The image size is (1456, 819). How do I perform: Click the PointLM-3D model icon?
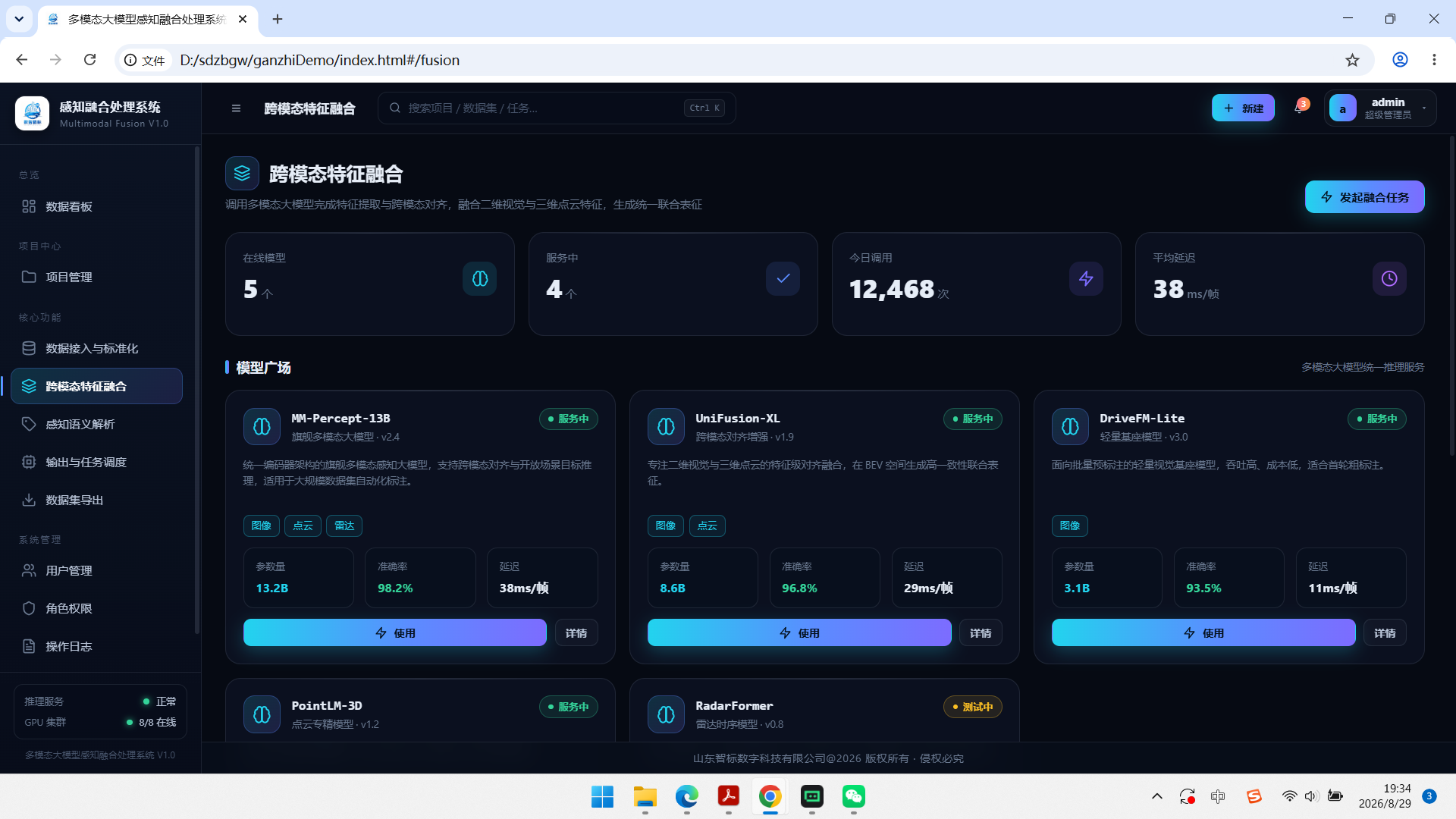click(262, 714)
